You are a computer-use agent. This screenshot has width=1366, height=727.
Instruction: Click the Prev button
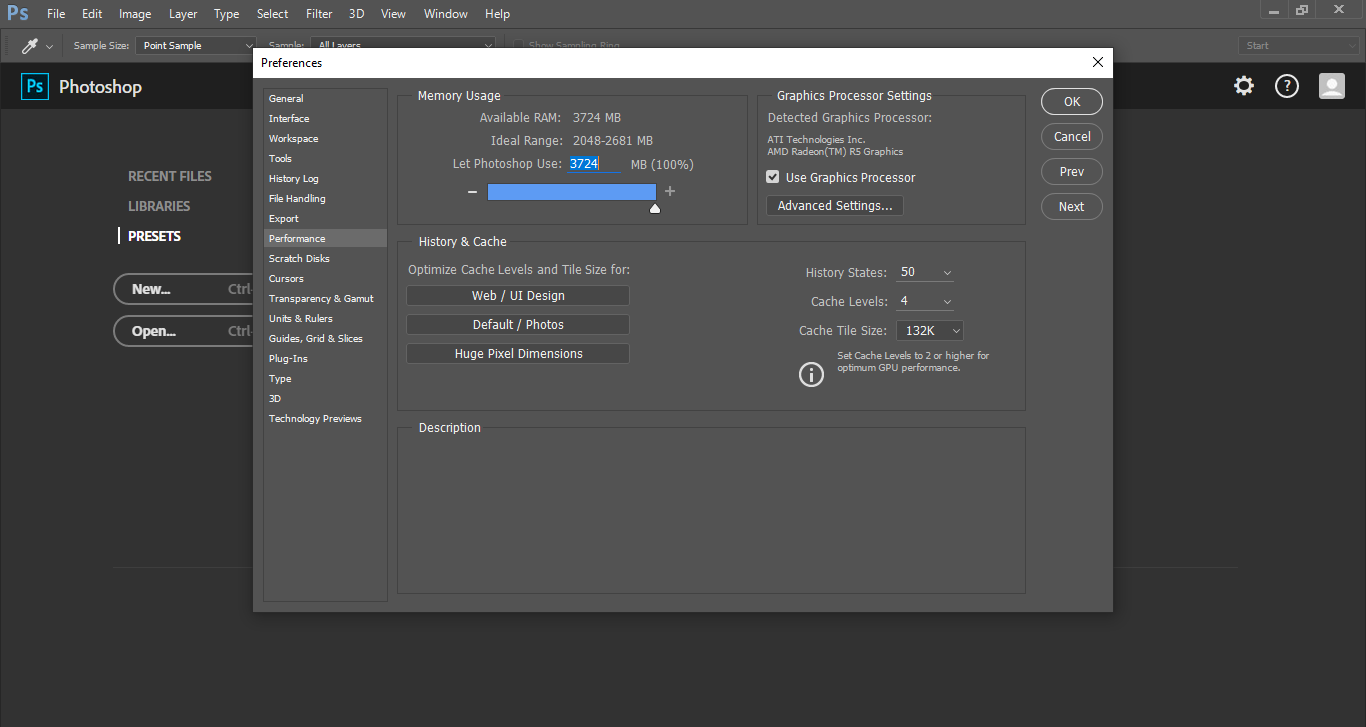pos(1072,172)
